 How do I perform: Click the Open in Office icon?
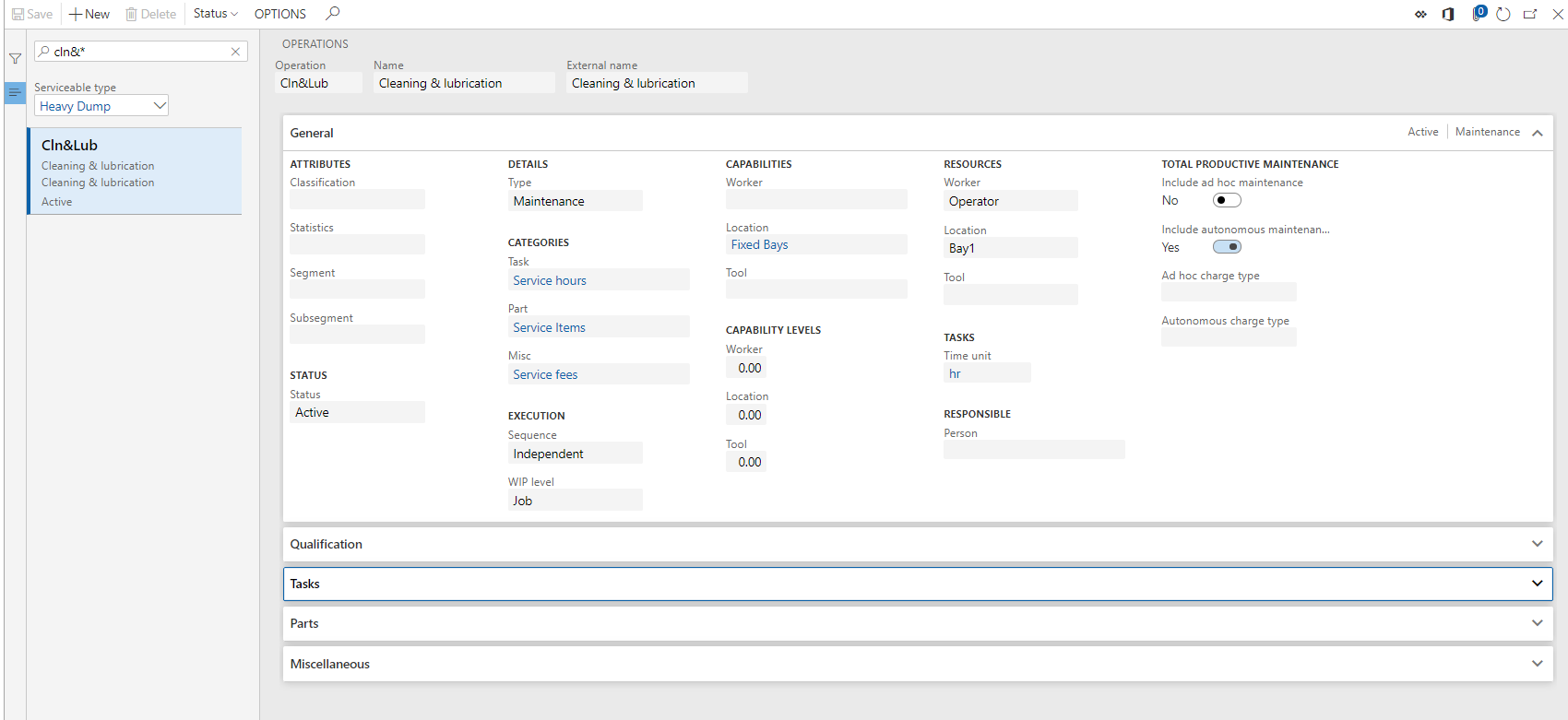point(1448,14)
